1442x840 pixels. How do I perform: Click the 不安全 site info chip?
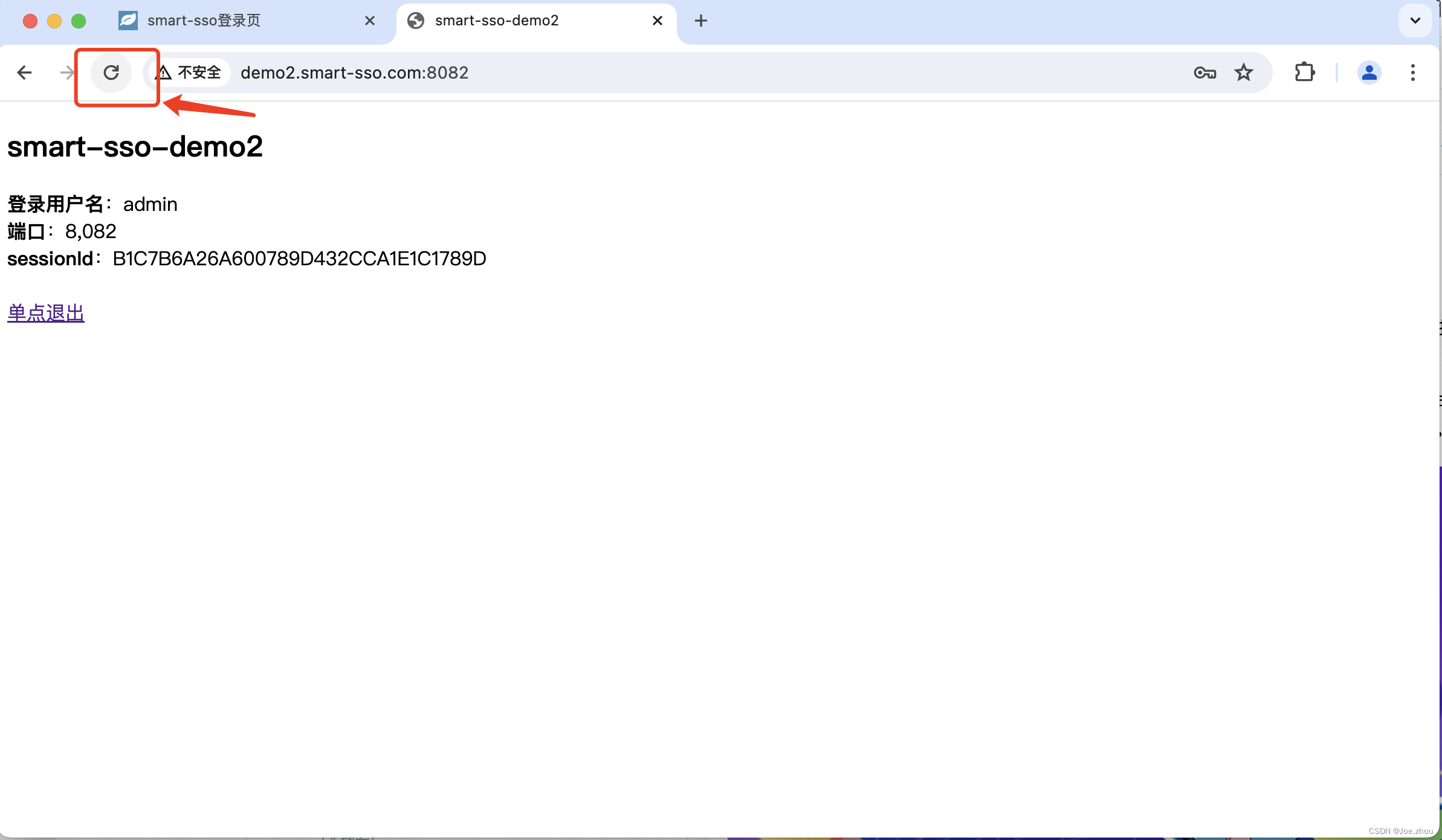point(190,73)
